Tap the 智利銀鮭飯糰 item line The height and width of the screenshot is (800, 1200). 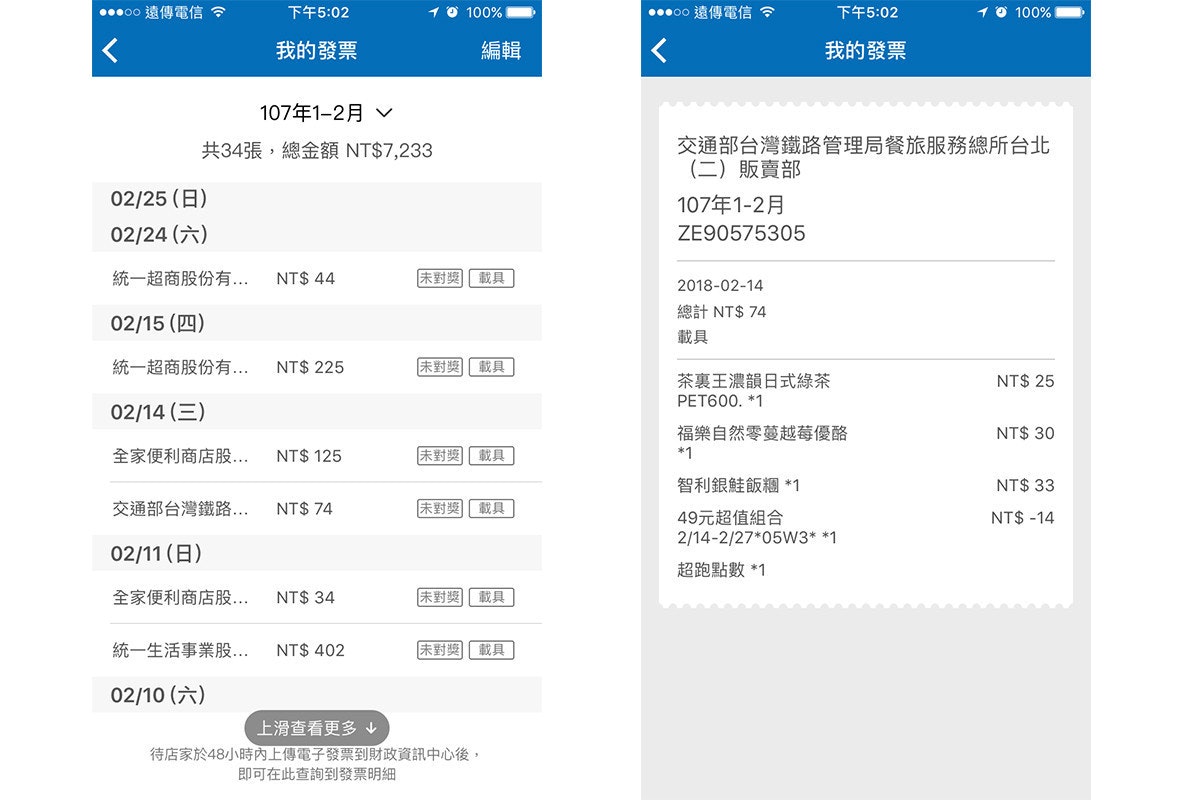866,486
